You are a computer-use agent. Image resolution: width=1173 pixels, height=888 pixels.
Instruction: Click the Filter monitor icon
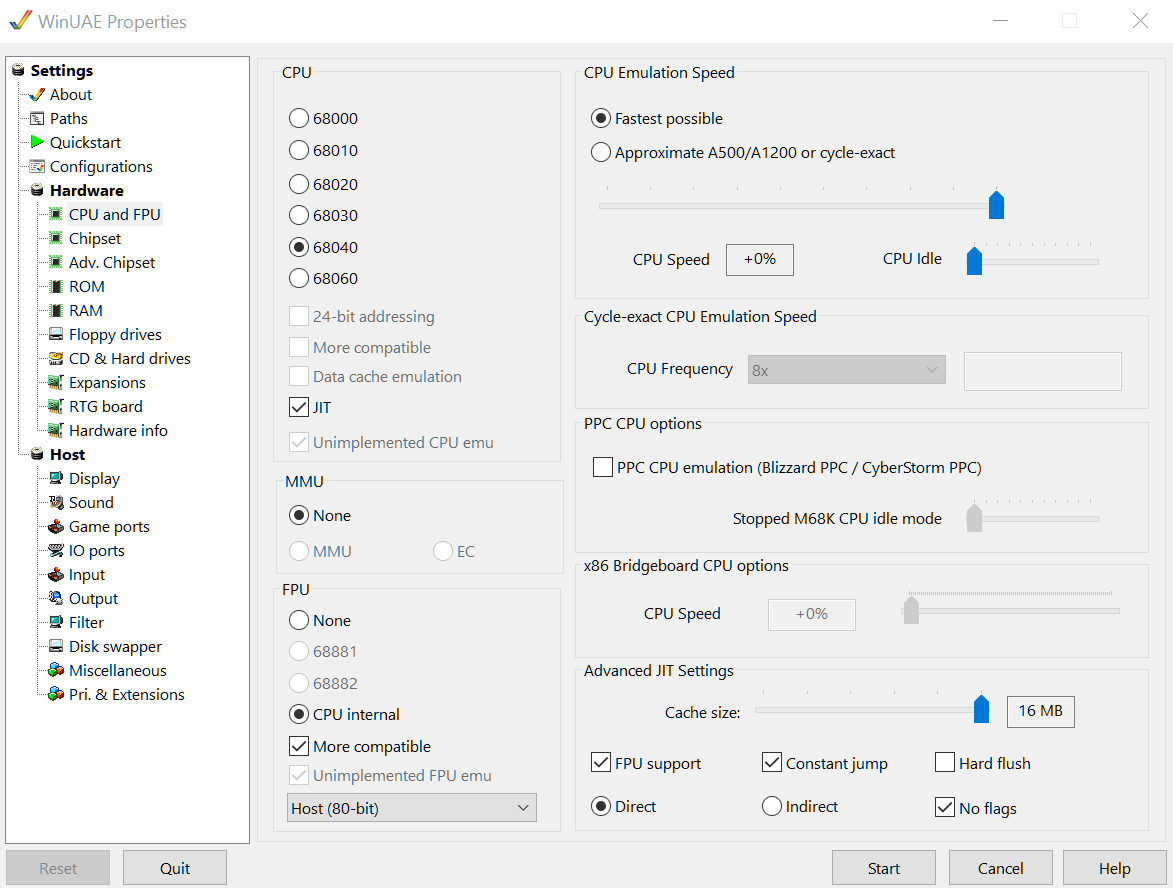[55, 622]
